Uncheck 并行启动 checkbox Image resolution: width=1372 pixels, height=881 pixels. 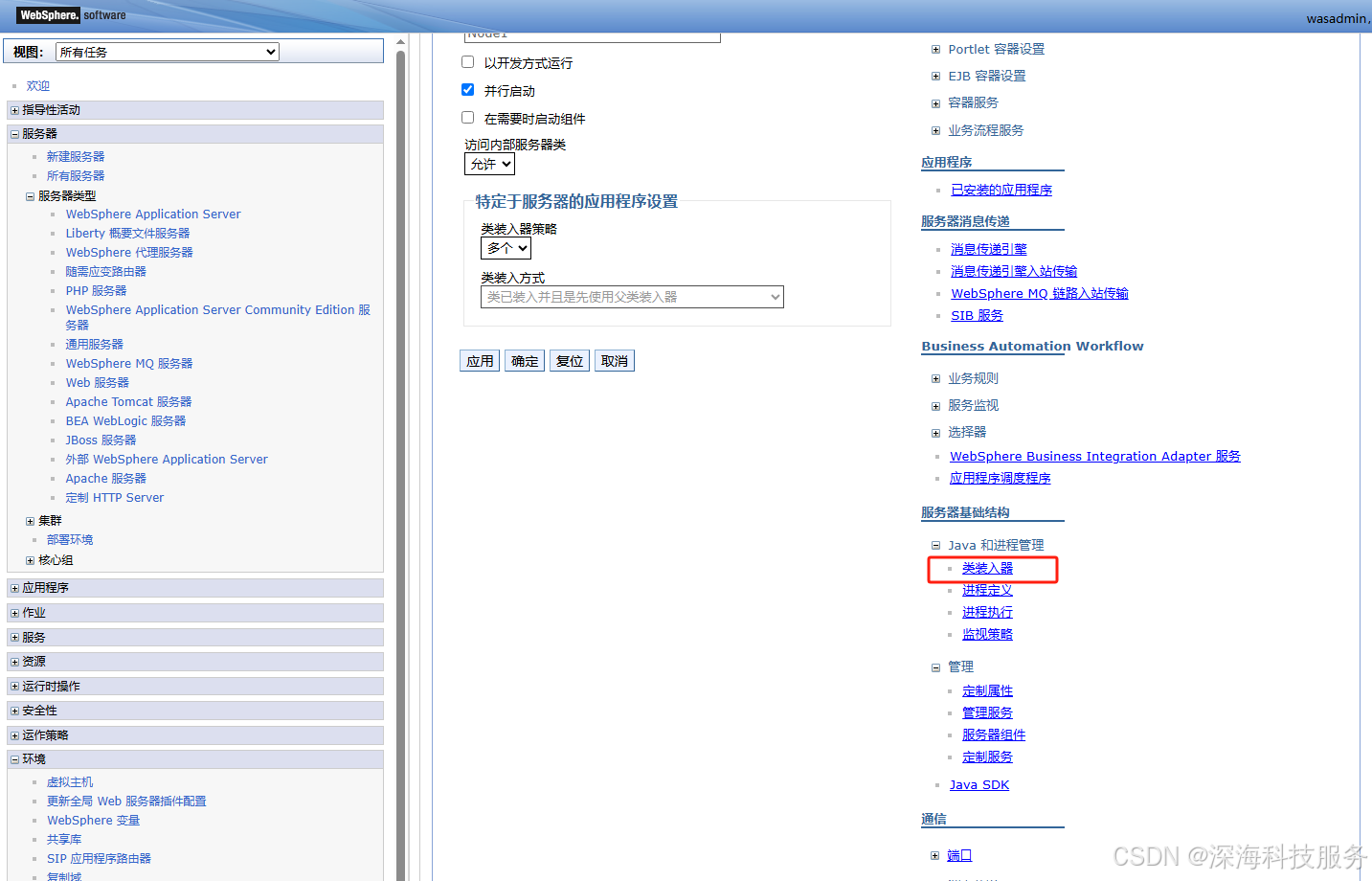pyautogui.click(x=467, y=90)
